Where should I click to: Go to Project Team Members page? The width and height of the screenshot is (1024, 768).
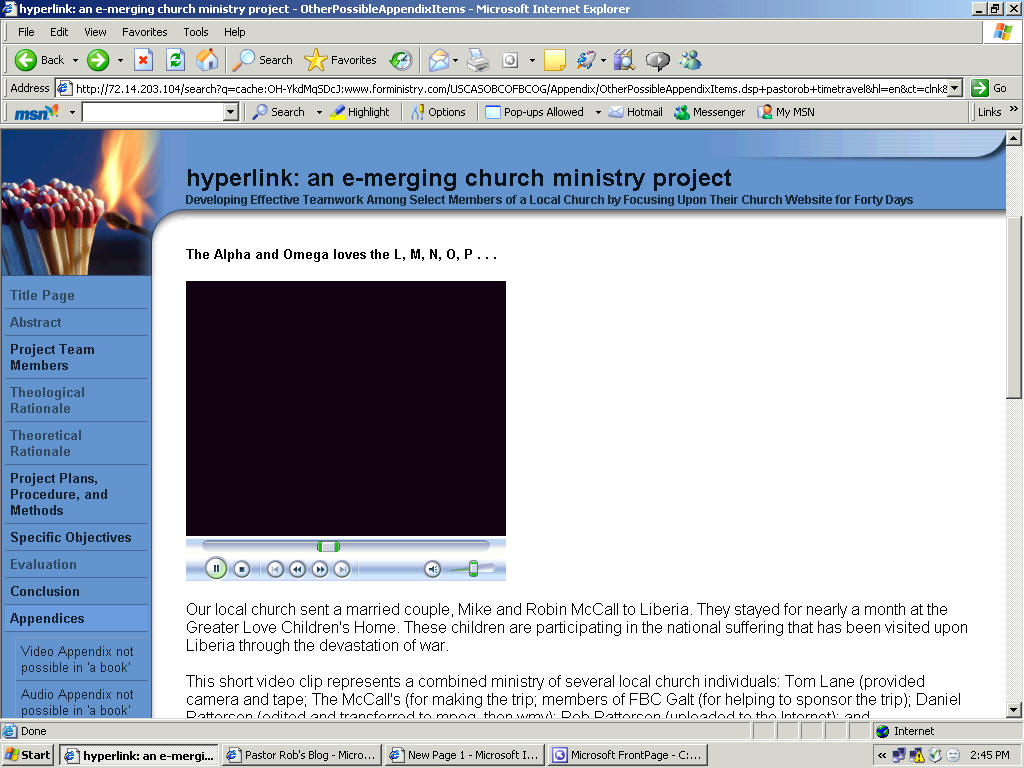pos(52,357)
